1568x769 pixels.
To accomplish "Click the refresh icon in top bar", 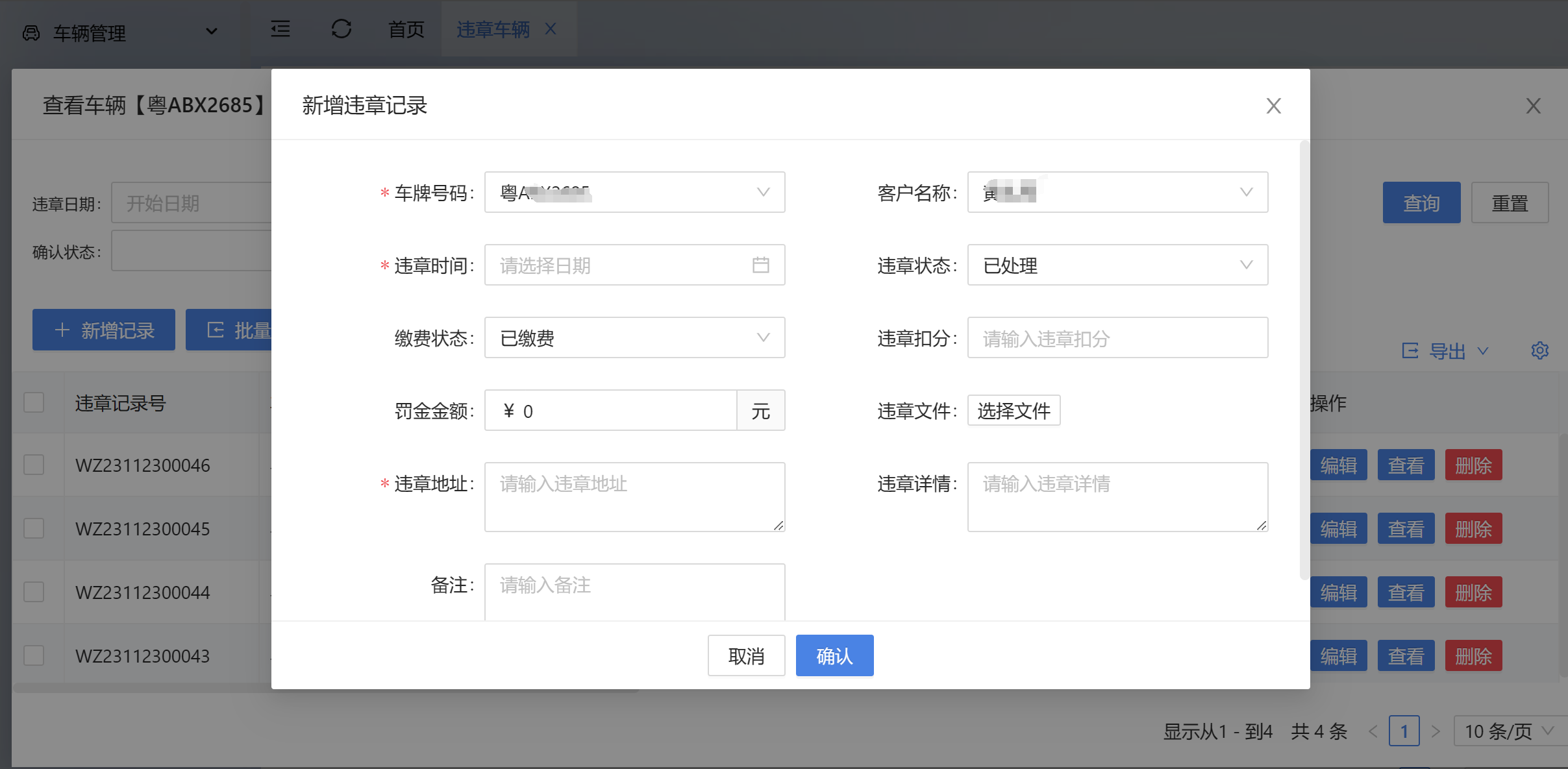I will point(342,29).
